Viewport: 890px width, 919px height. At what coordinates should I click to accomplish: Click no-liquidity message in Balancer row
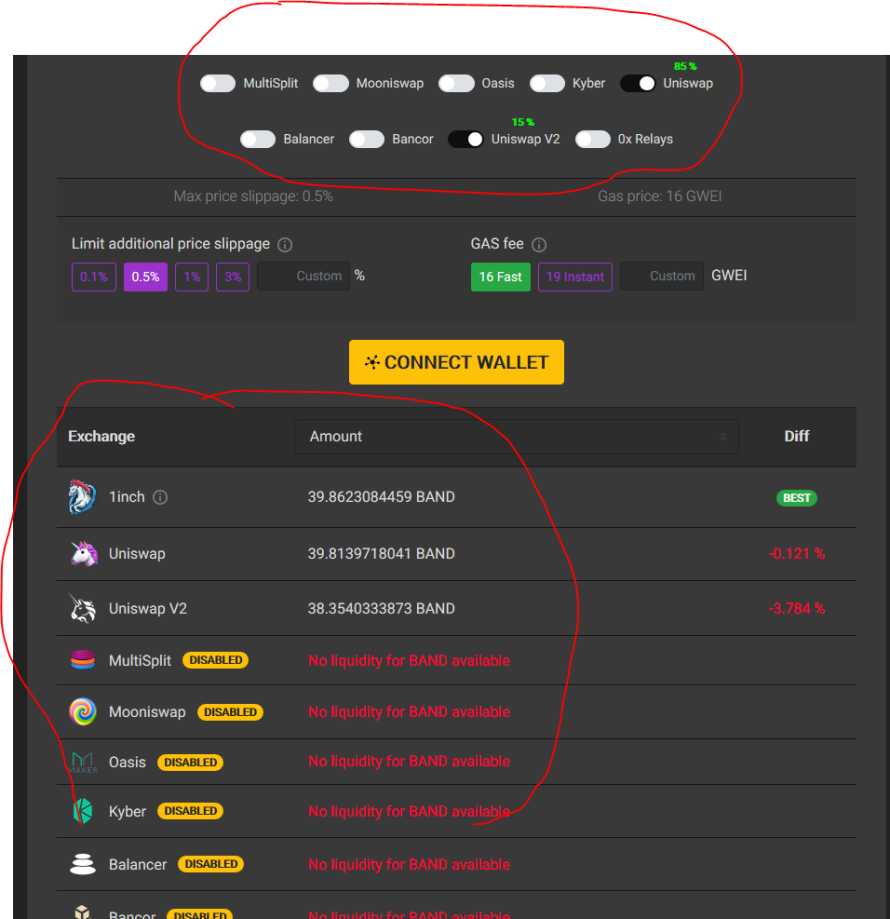[409, 864]
